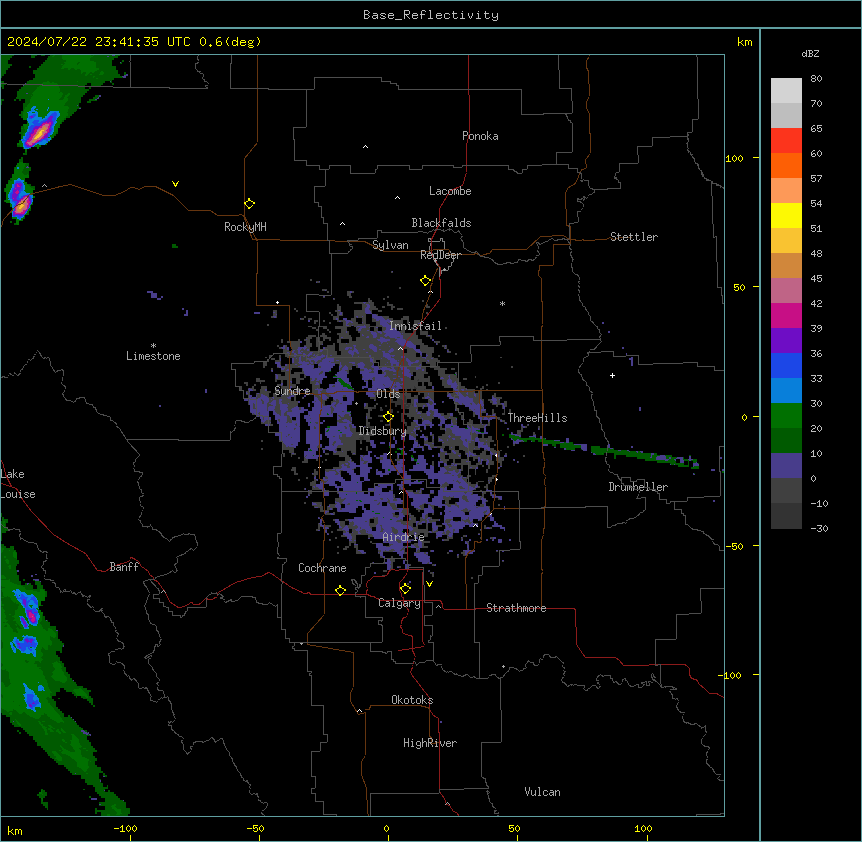Click the intense storm cell in top-left corner
This screenshot has height=842, width=862.
point(40,129)
